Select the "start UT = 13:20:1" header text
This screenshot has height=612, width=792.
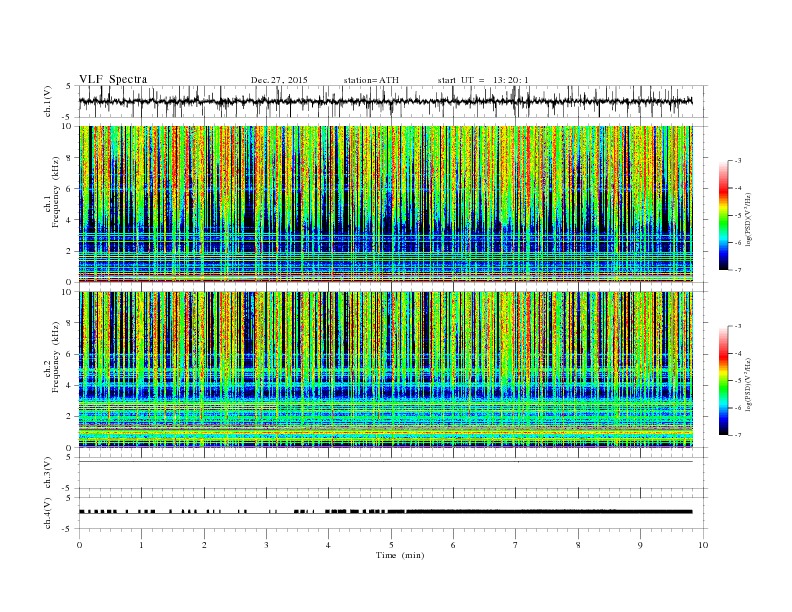[x=483, y=80]
